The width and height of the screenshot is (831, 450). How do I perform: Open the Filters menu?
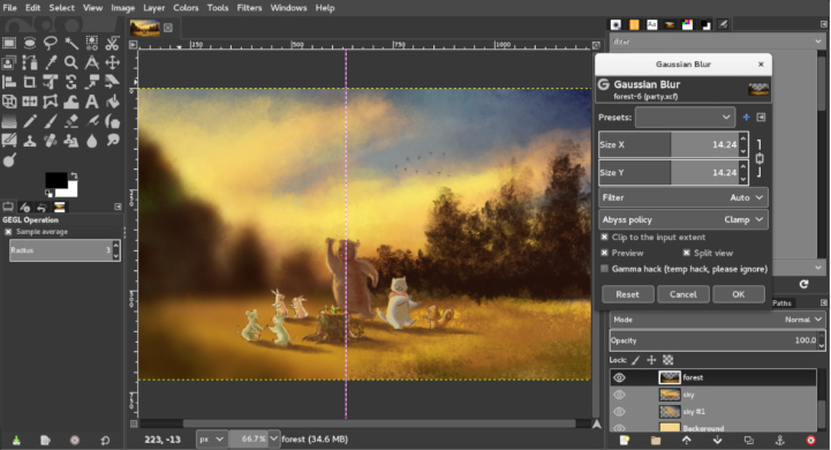coord(249,8)
